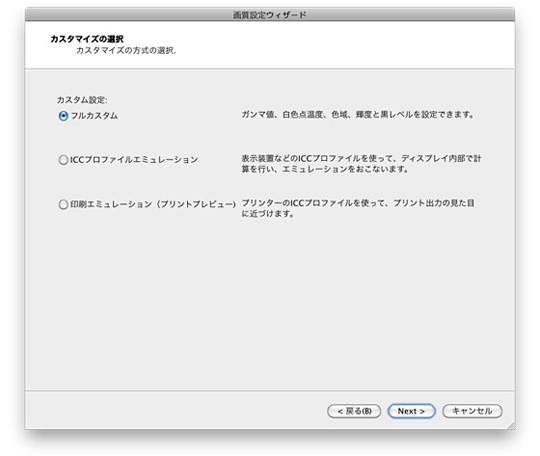
Task: Click the フルカスタム option label text
Action: click(94, 116)
